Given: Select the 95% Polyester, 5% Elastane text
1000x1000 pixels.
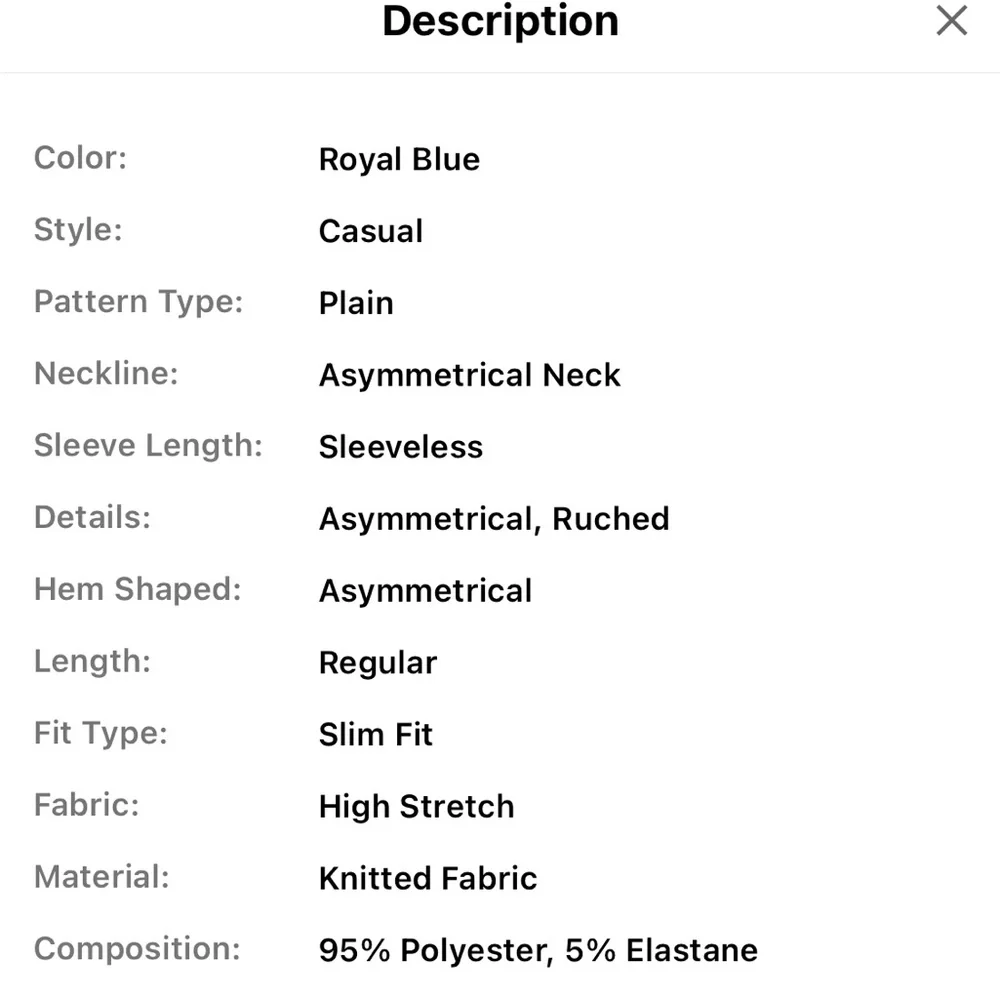Looking at the screenshot, I should pos(538,951).
